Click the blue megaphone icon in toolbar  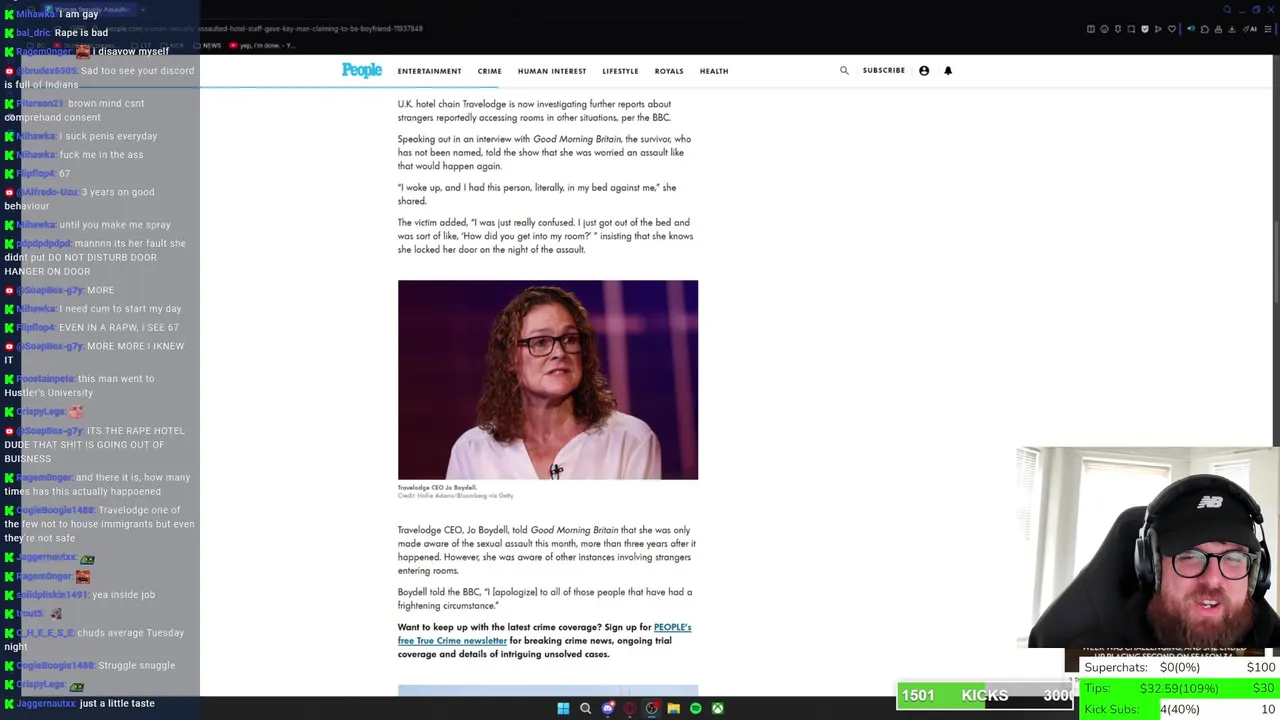tap(1191, 29)
